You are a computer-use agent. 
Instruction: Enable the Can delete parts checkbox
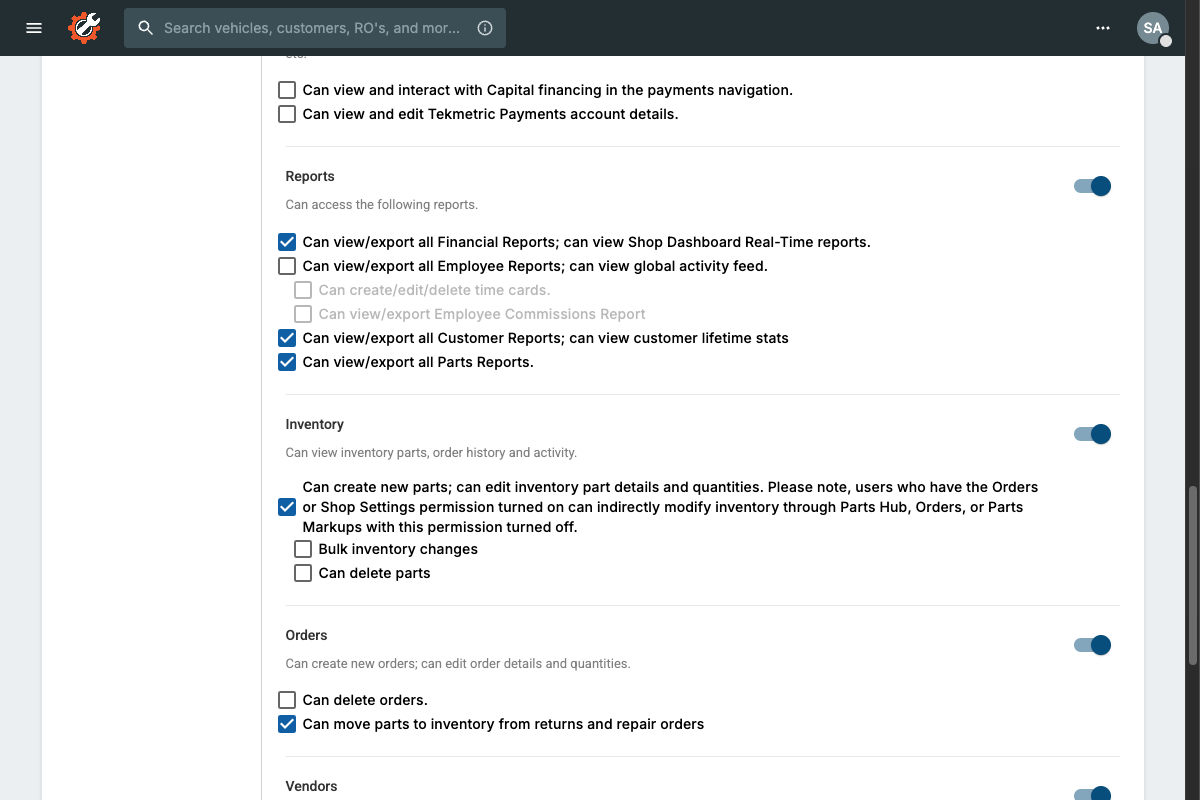click(303, 573)
